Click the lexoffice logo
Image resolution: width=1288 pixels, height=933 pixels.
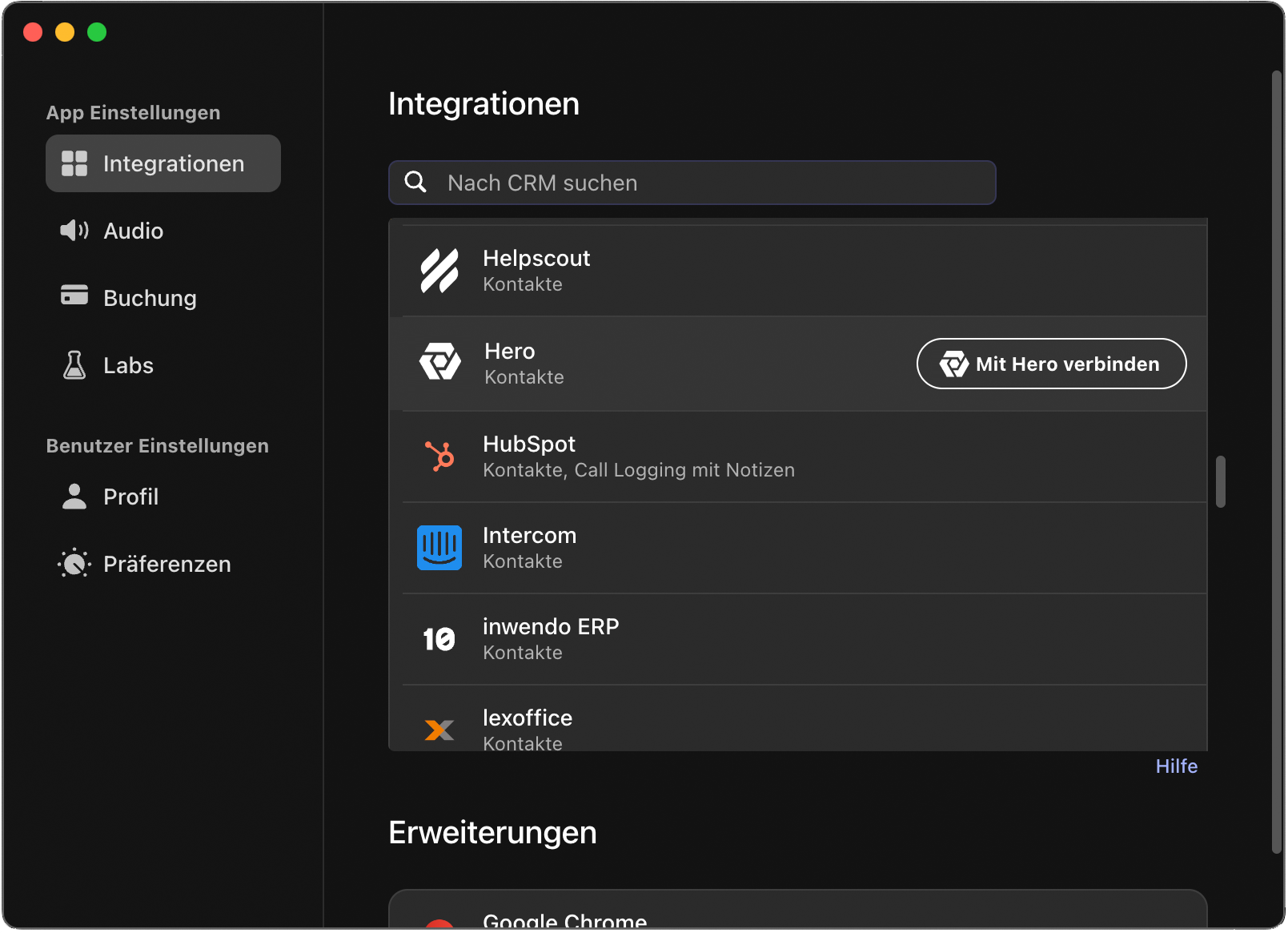click(439, 730)
